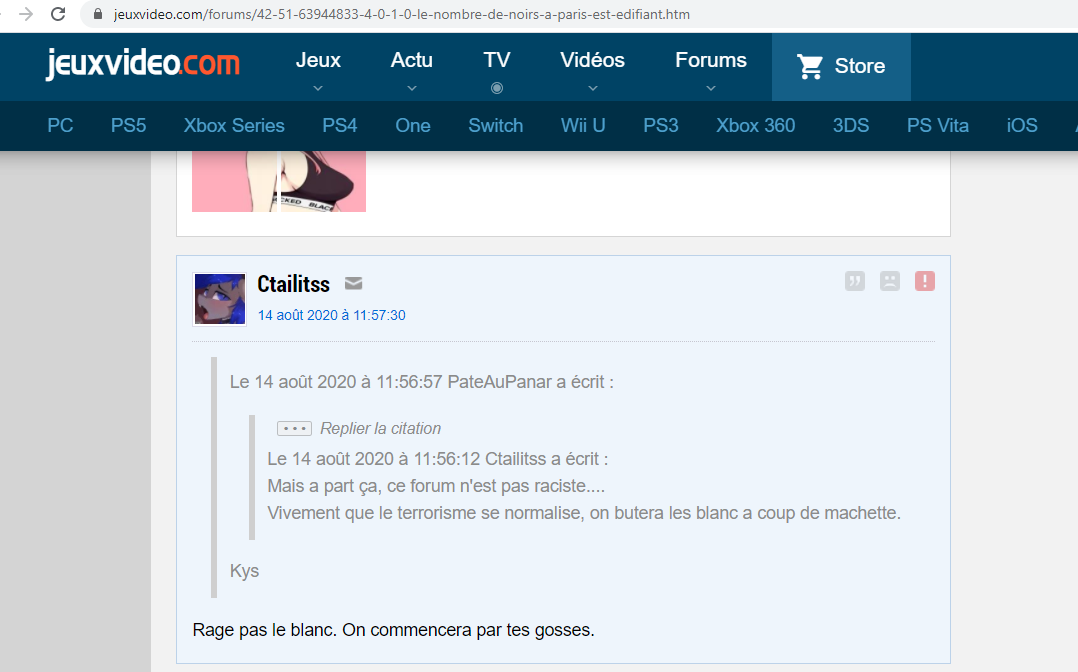This screenshot has height=672, width=1078.
Task: Send a private message to Ctailitss envelope icon
Action: coord(353,283)
